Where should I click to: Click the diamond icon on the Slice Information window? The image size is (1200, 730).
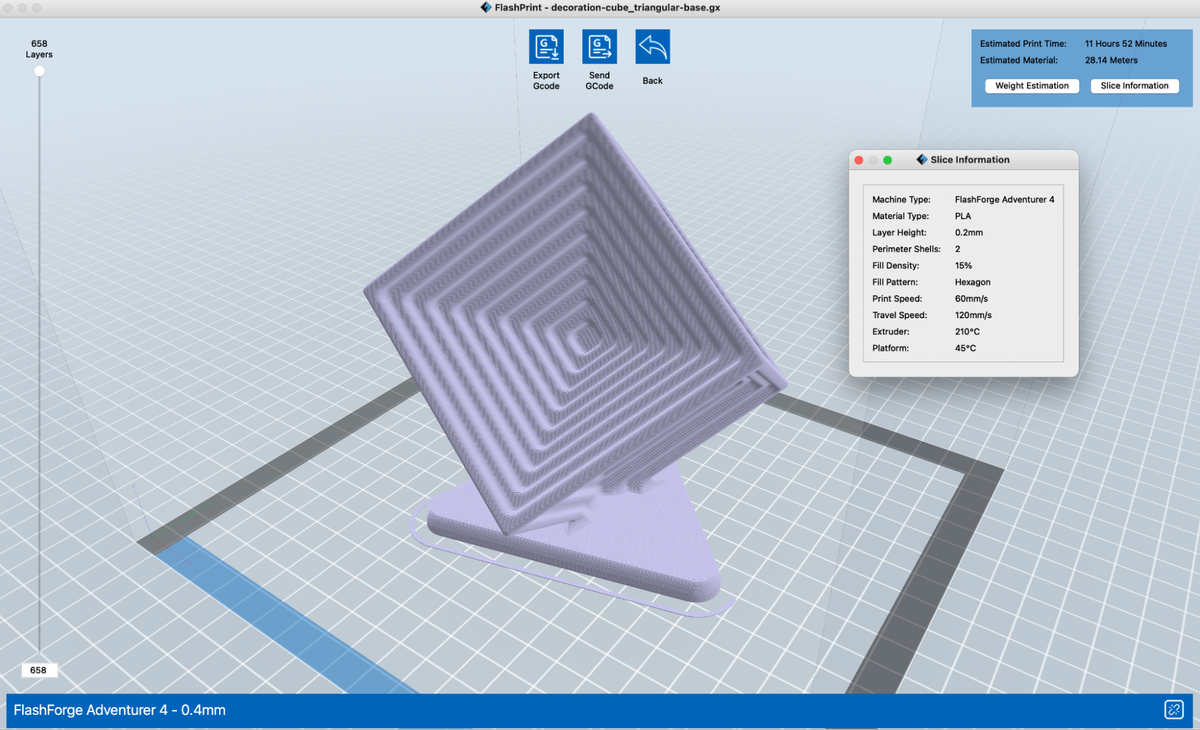922,159
